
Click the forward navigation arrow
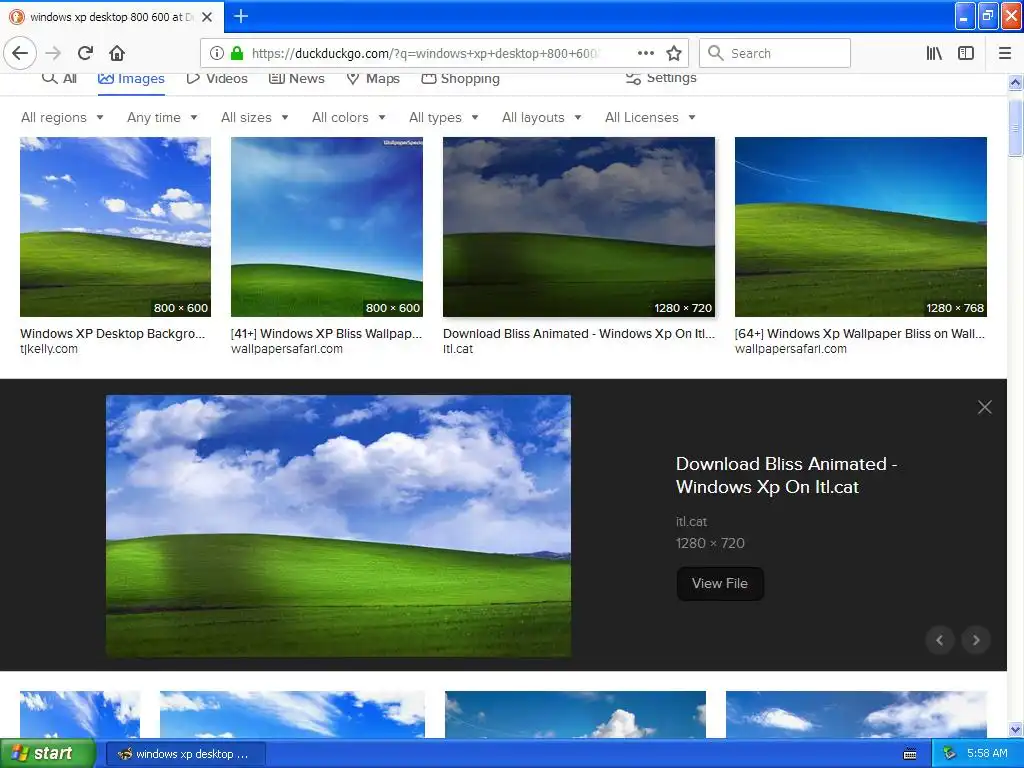click(x=53, y=53)
